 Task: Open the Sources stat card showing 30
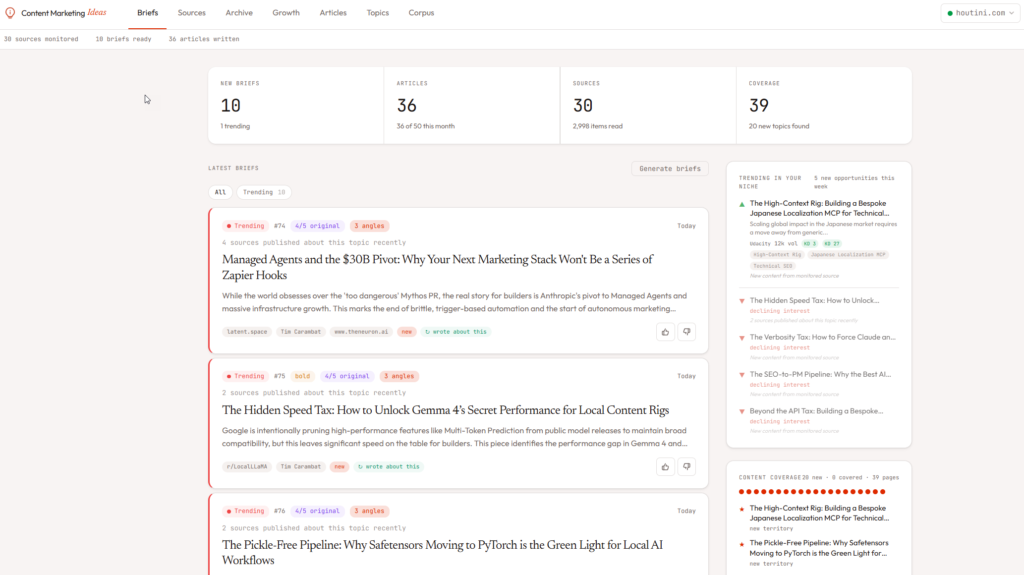point(647,105)
